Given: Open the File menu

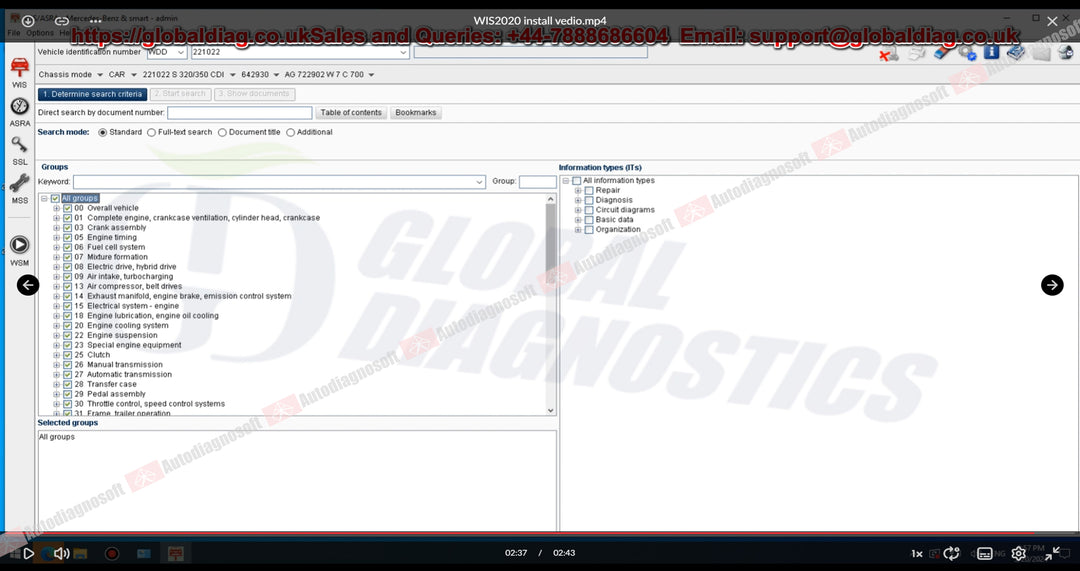Looking at the screenshot, I should (14, 32).
